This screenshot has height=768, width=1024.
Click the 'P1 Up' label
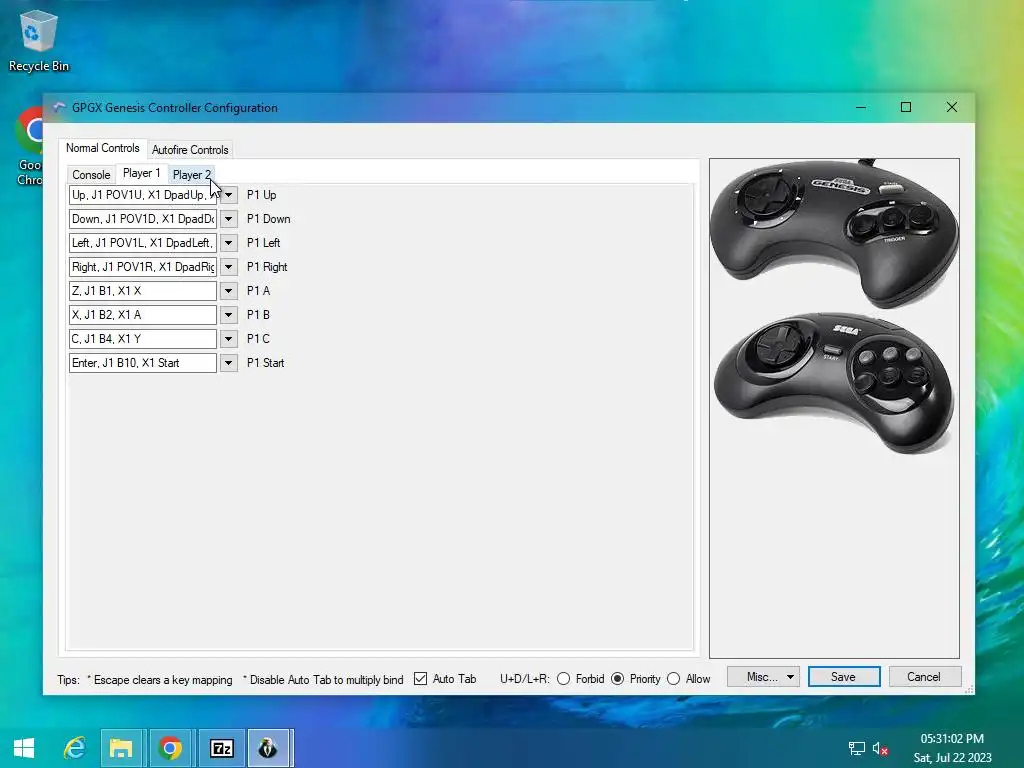(261, 195)
